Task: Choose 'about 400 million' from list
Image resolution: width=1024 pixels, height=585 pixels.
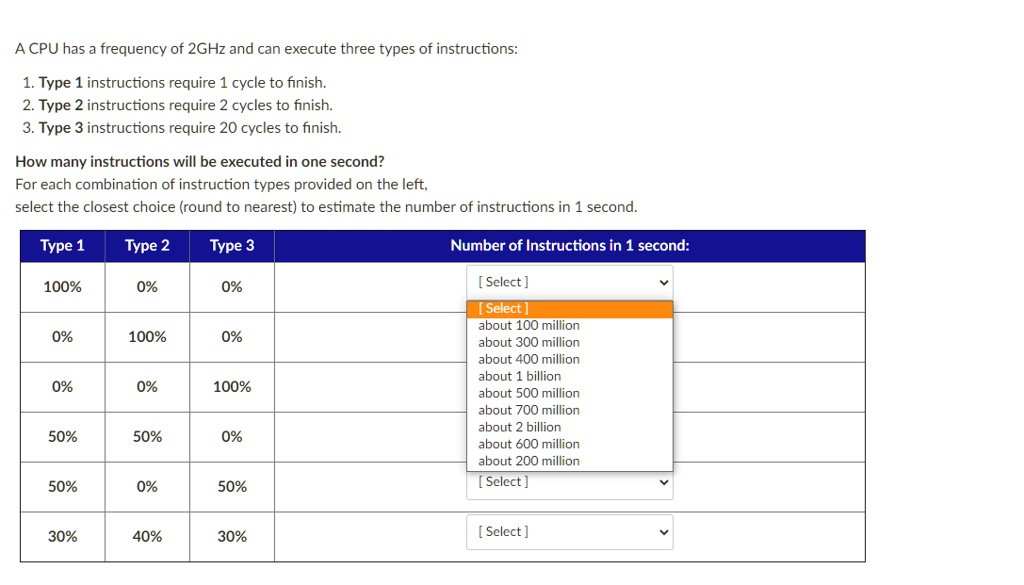Action: 569,359
